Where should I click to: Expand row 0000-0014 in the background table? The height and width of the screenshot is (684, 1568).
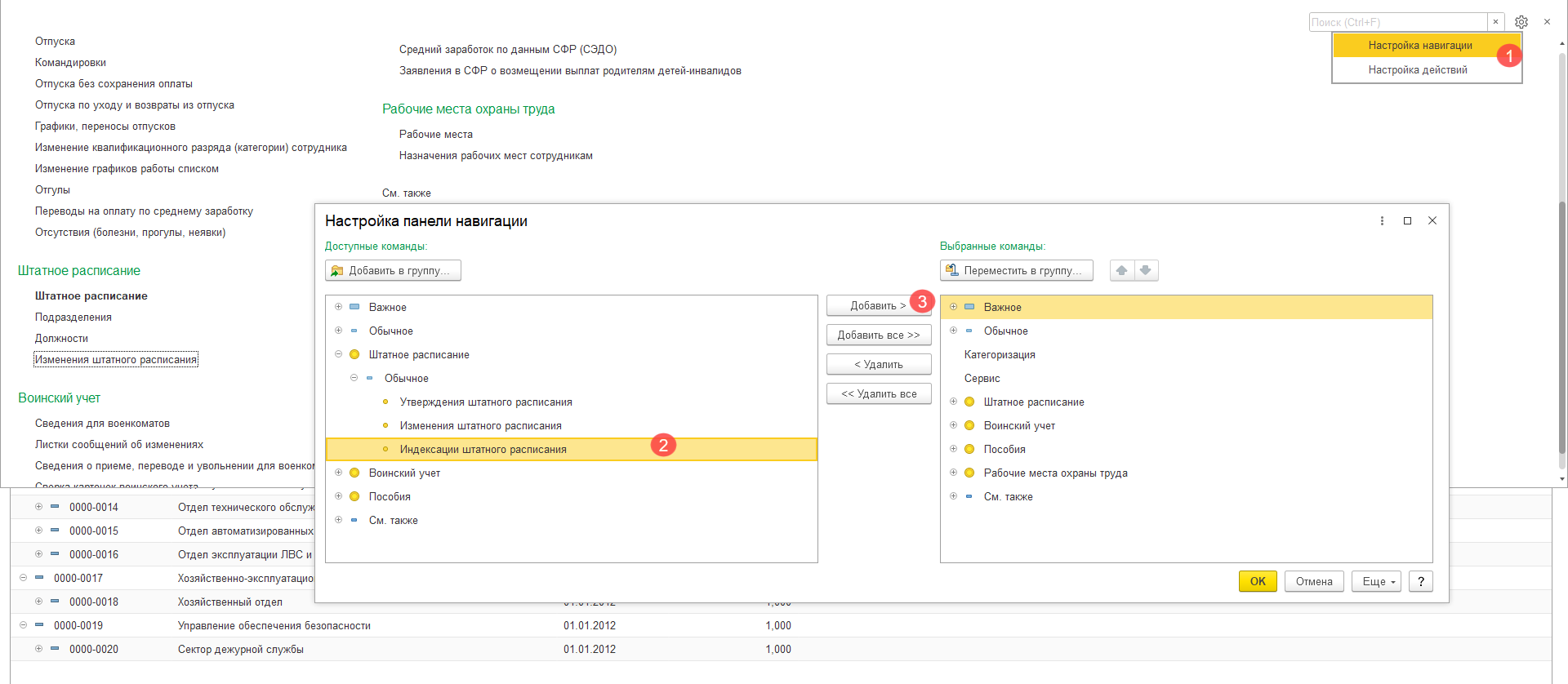[38, 507]
